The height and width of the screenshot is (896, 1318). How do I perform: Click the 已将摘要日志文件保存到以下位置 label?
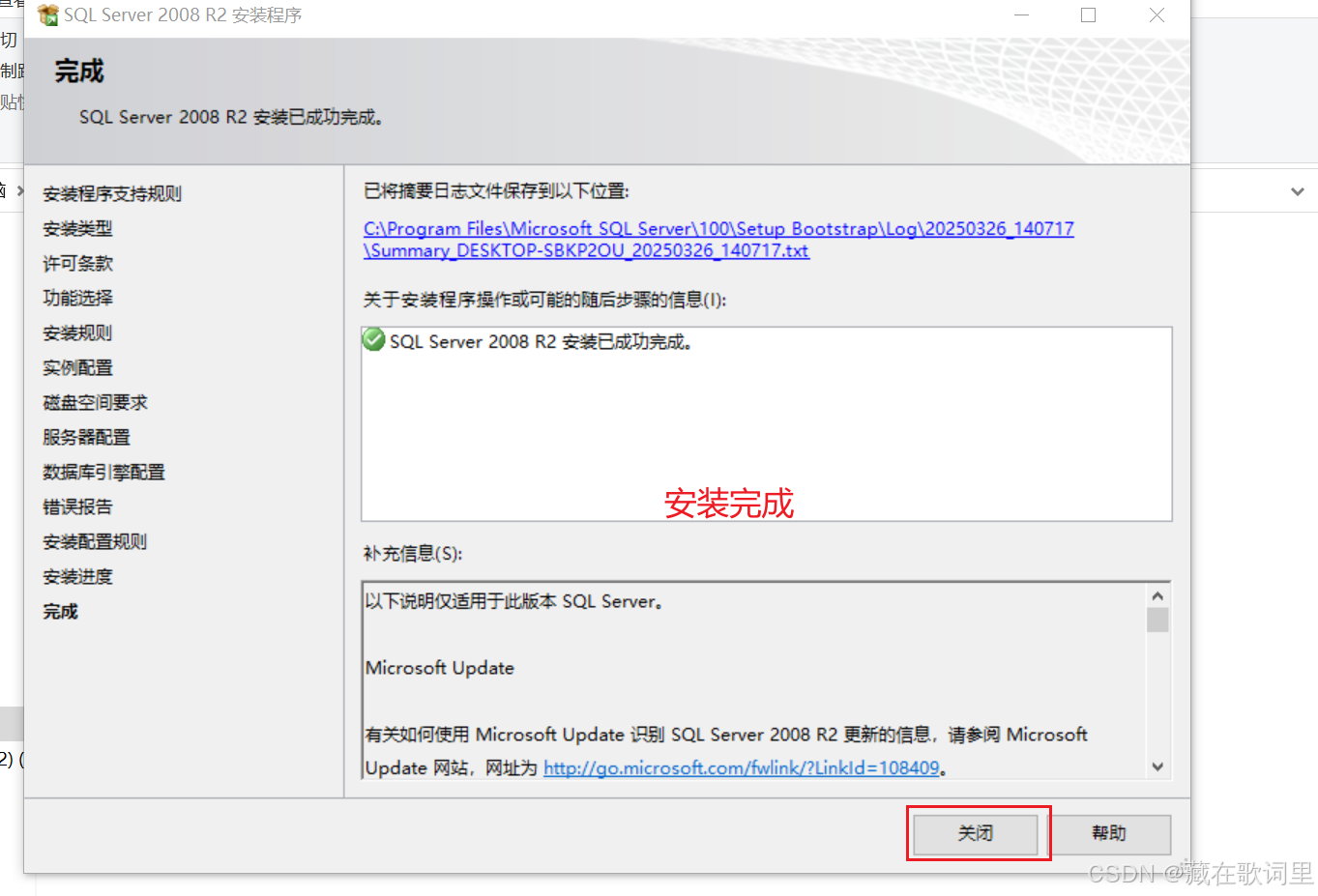coord(496,191)
